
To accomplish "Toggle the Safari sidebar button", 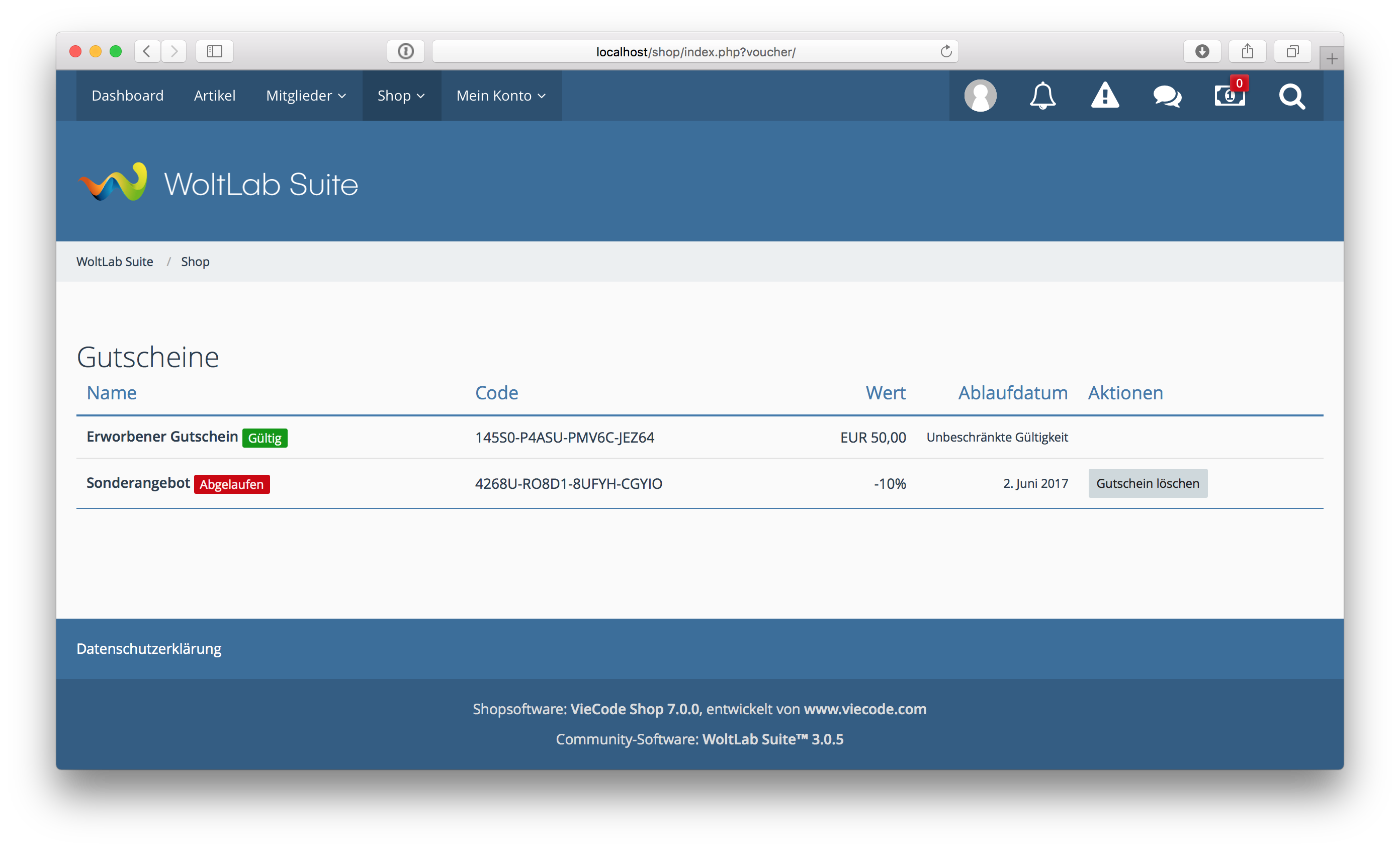I will click(214, 51).
